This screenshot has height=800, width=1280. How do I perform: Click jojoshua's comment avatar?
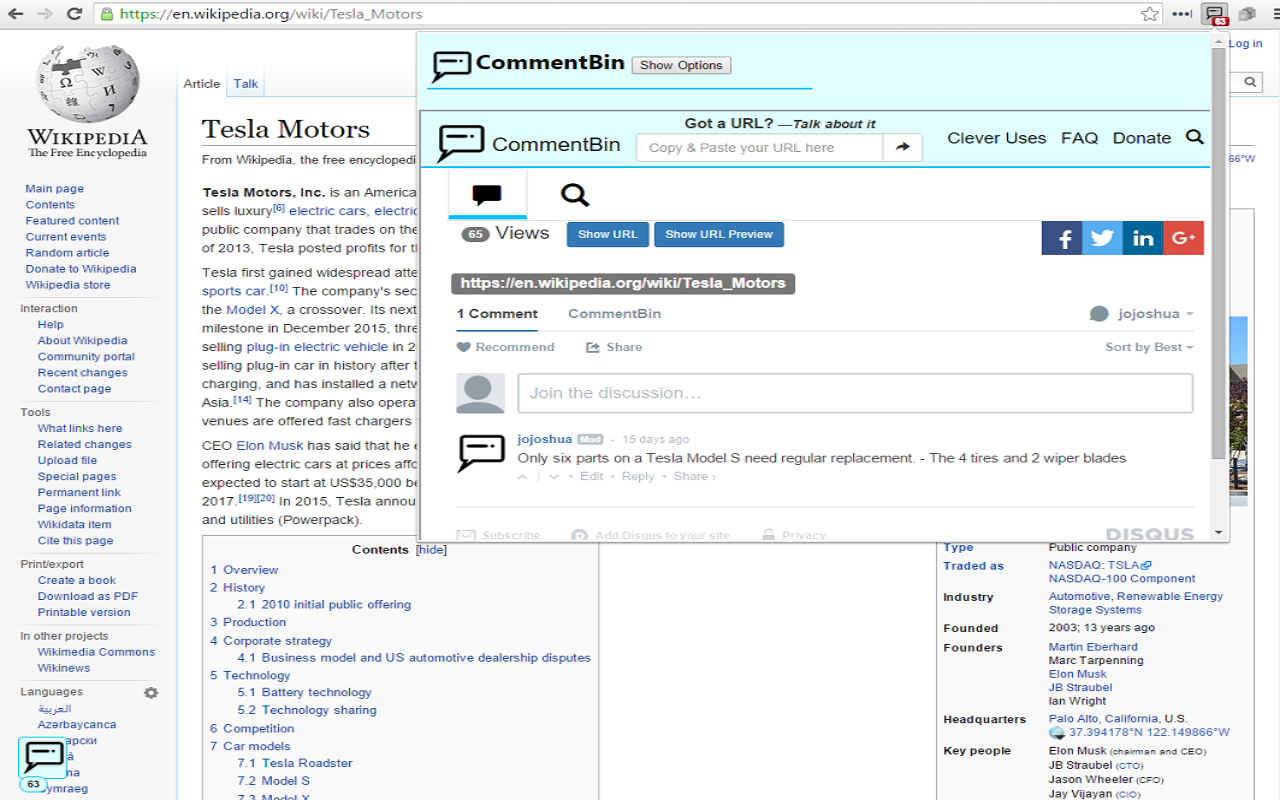[481, 453]
